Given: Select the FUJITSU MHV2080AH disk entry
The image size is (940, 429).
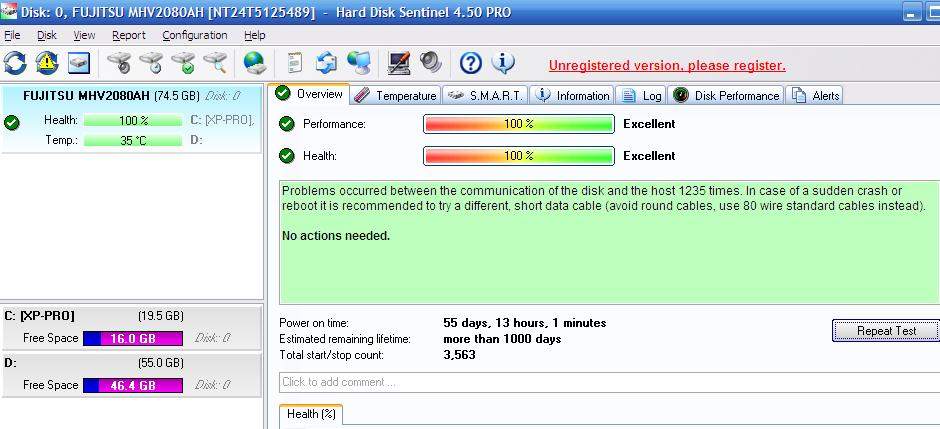Looking at the screenshot, I should tap(132, 119).
